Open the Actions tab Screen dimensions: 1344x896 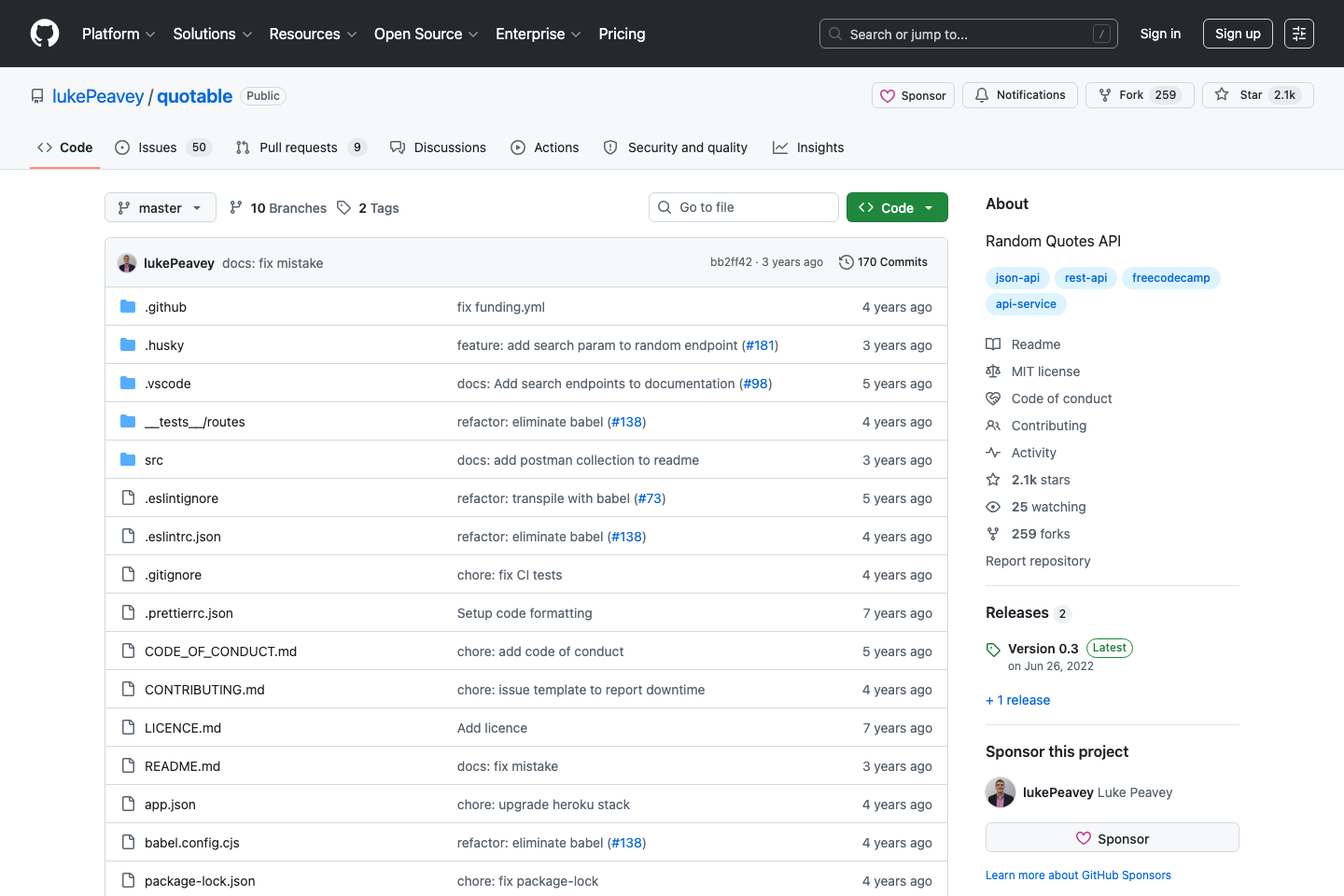pos(545,147)
